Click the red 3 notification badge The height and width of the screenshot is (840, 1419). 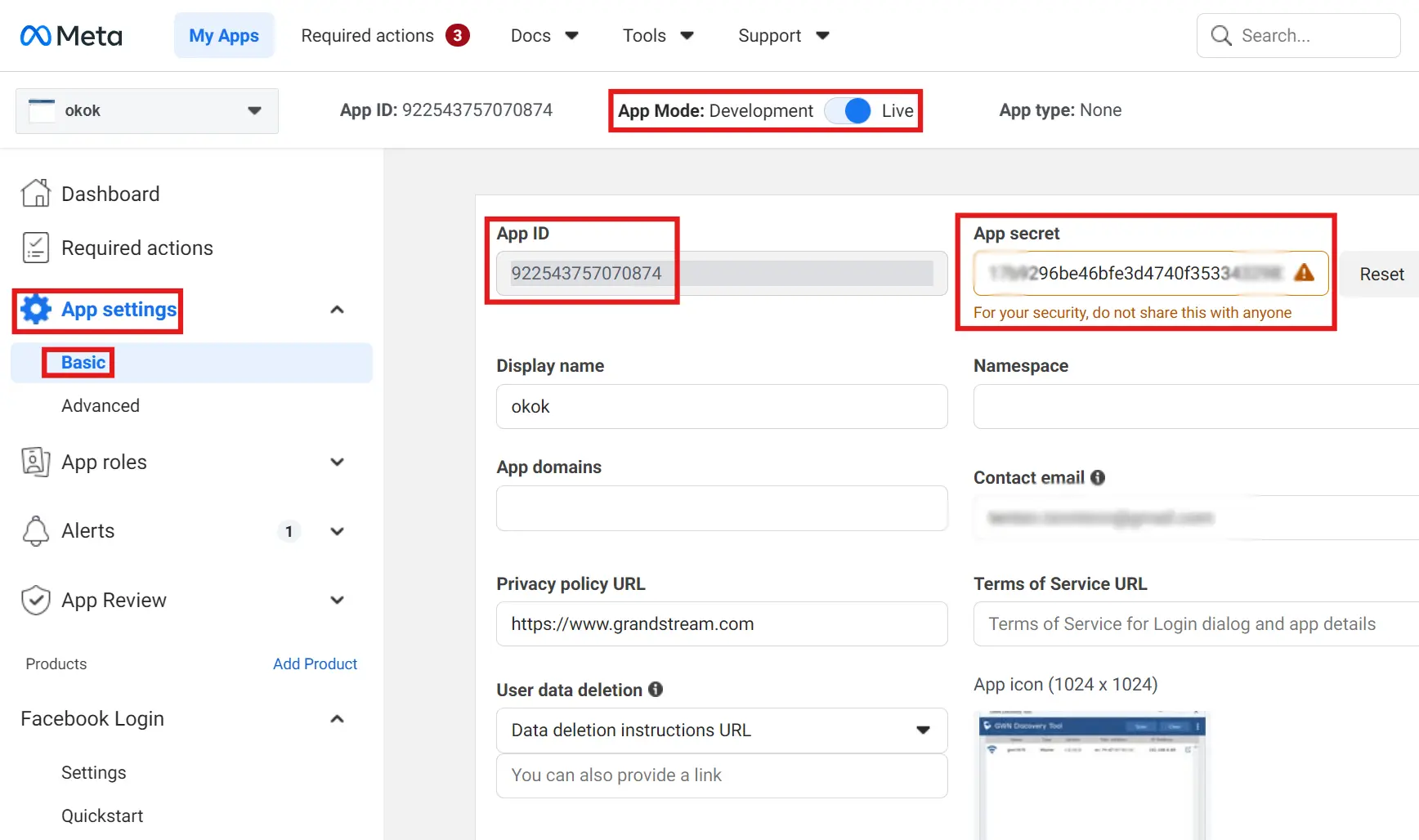[458, 35]
